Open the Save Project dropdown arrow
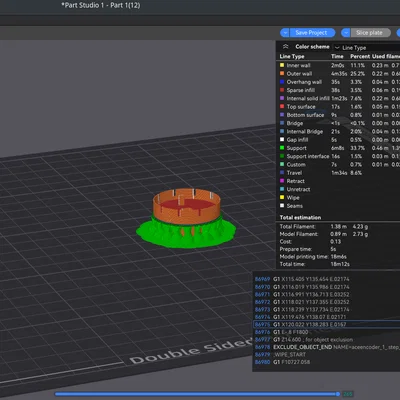400x400 pixels. (x=285, y=33)
